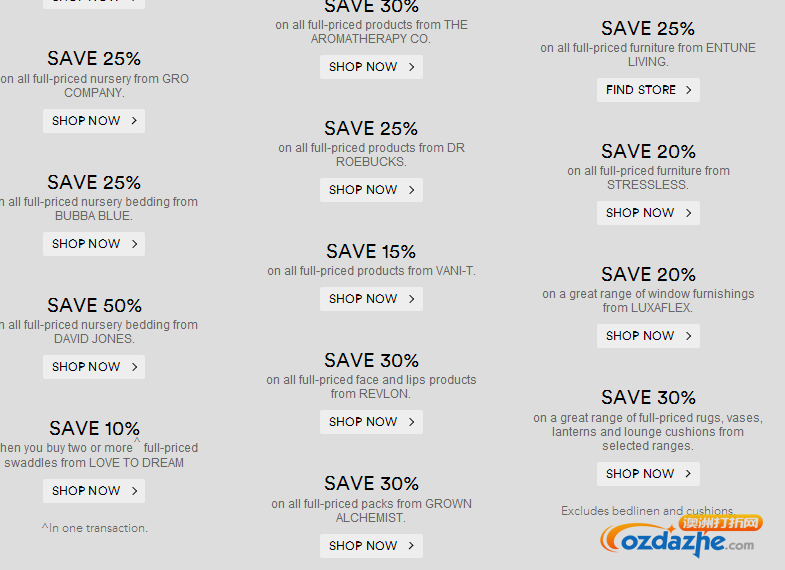
Task: Click the chevron on Vani-T Shop Now
Action: tap(411, 299)
